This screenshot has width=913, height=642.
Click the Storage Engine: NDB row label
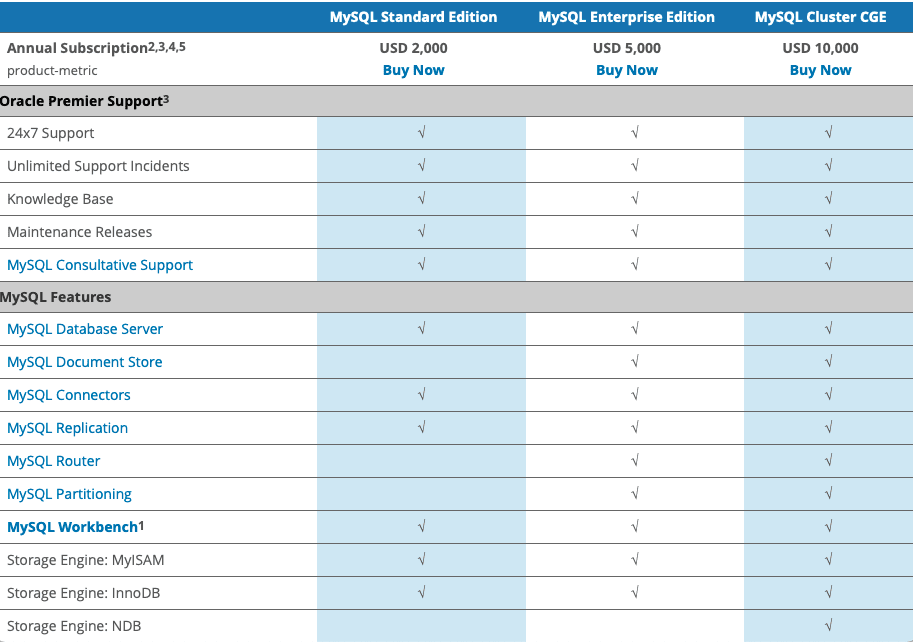74,626
